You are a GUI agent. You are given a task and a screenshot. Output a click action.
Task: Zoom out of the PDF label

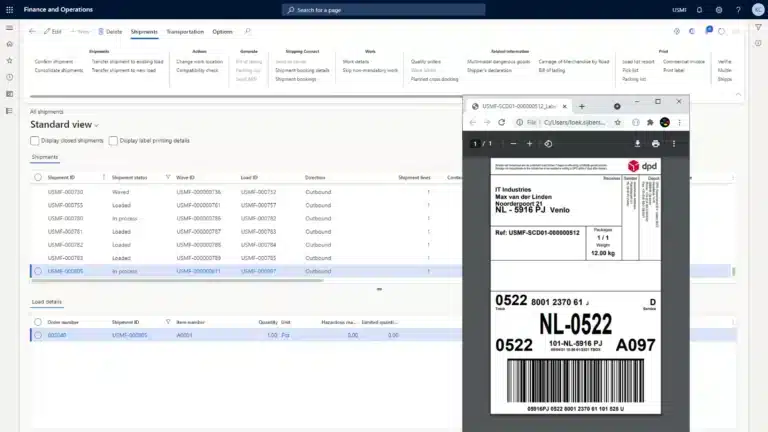pyautogui.click(x=513, y=144)
